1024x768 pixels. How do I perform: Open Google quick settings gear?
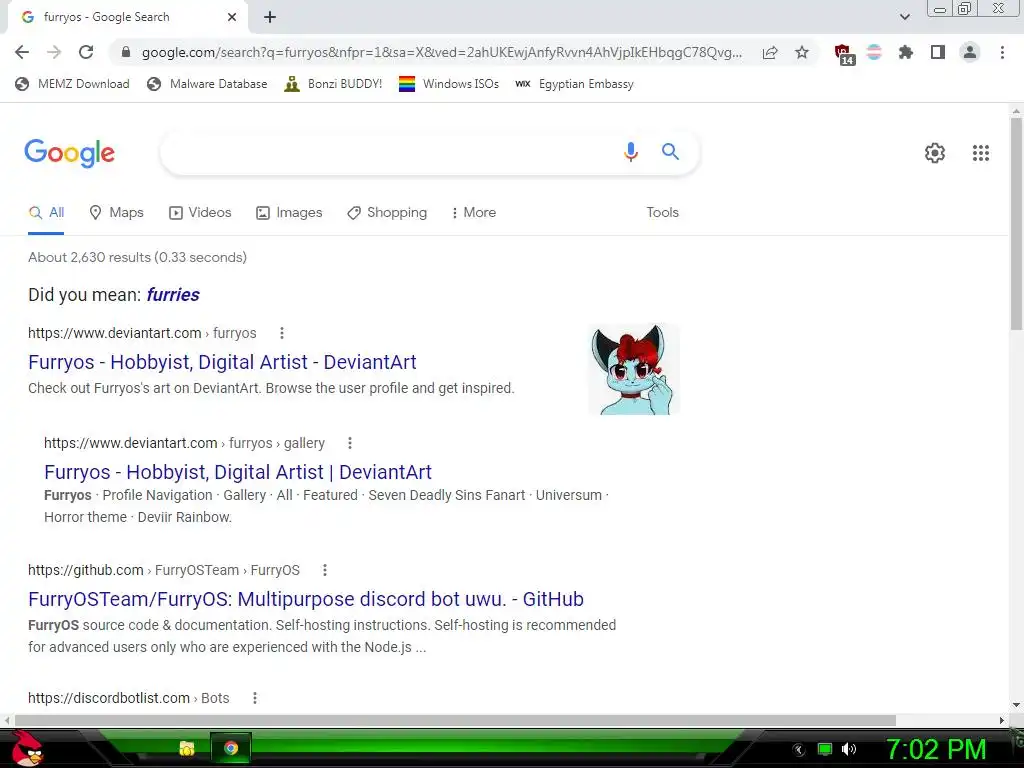[x=935, y=153]
